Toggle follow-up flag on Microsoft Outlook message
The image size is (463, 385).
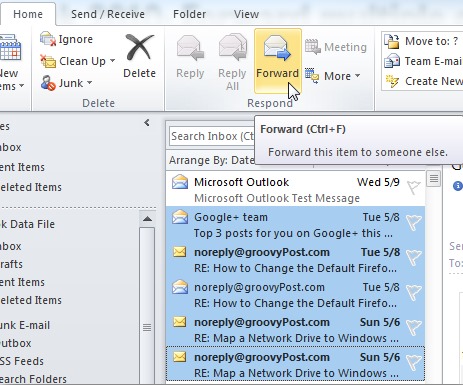[413, 187]
